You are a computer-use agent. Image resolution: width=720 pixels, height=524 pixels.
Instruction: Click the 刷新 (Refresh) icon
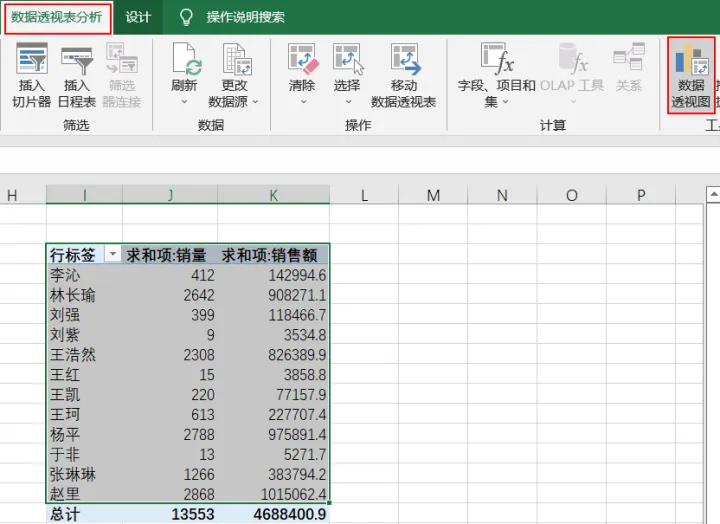[x=185, y=59]
